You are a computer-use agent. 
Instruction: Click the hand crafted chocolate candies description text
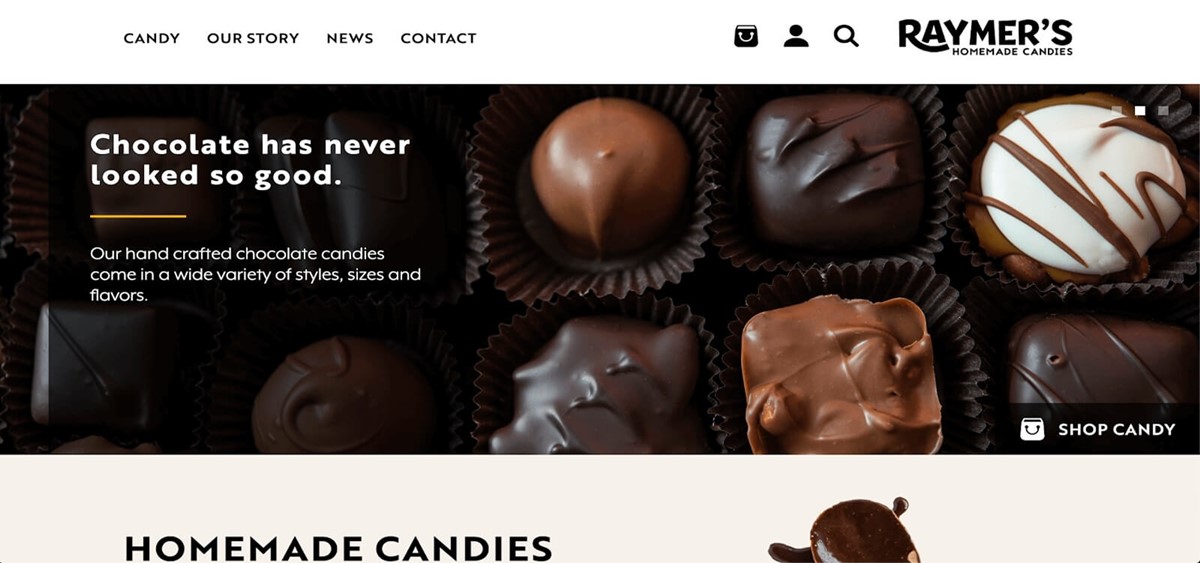(x=255, y=274)
